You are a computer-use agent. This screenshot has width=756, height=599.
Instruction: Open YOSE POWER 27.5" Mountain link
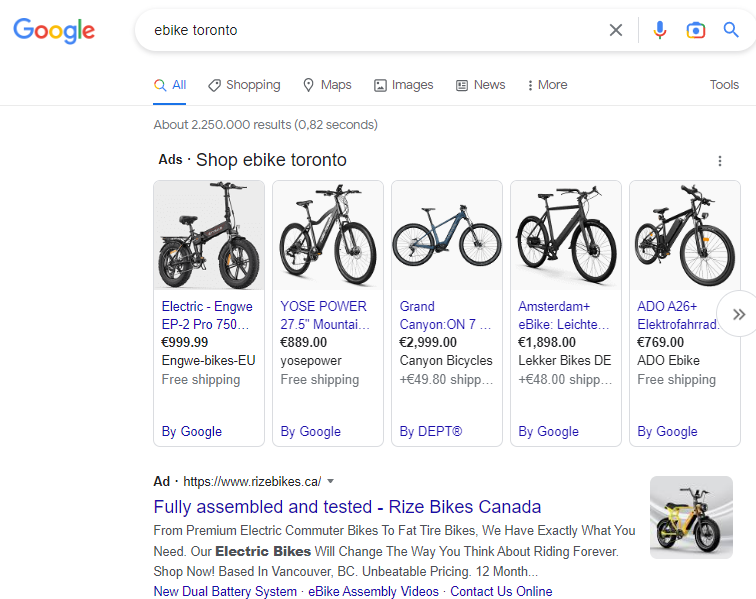pyautogui.click(x=325, y=315)
